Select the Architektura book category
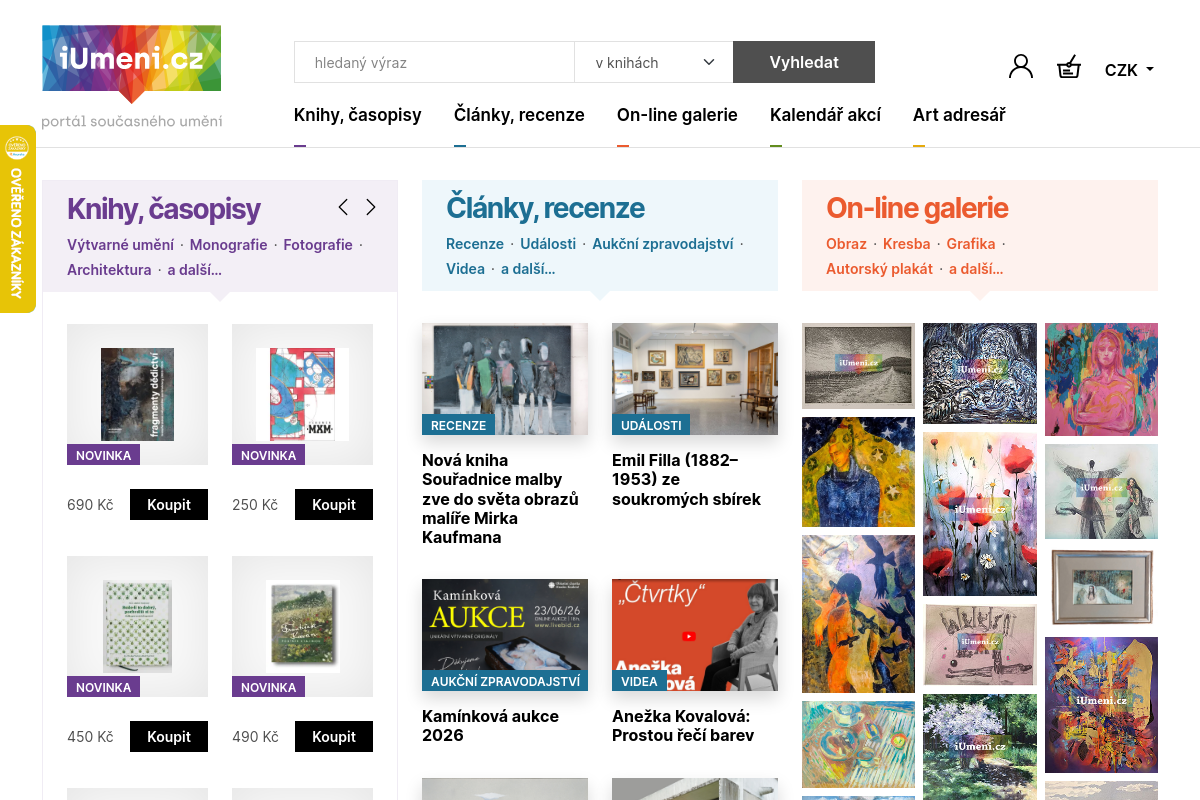Screen dimensions: 1200x800 (109, 269)
